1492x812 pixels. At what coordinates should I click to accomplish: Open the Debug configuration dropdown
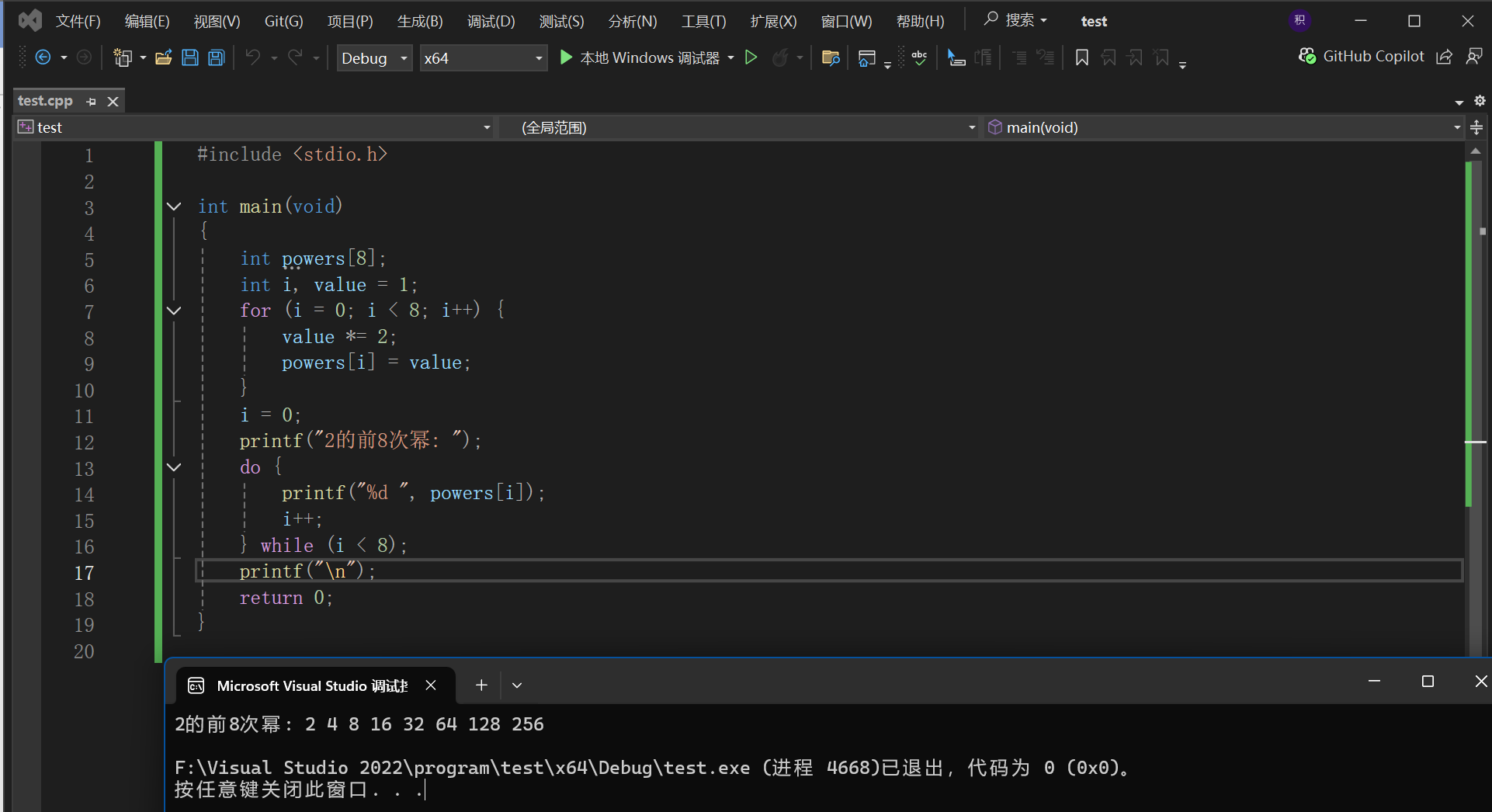pyautogui.click(x=374, y=58)
